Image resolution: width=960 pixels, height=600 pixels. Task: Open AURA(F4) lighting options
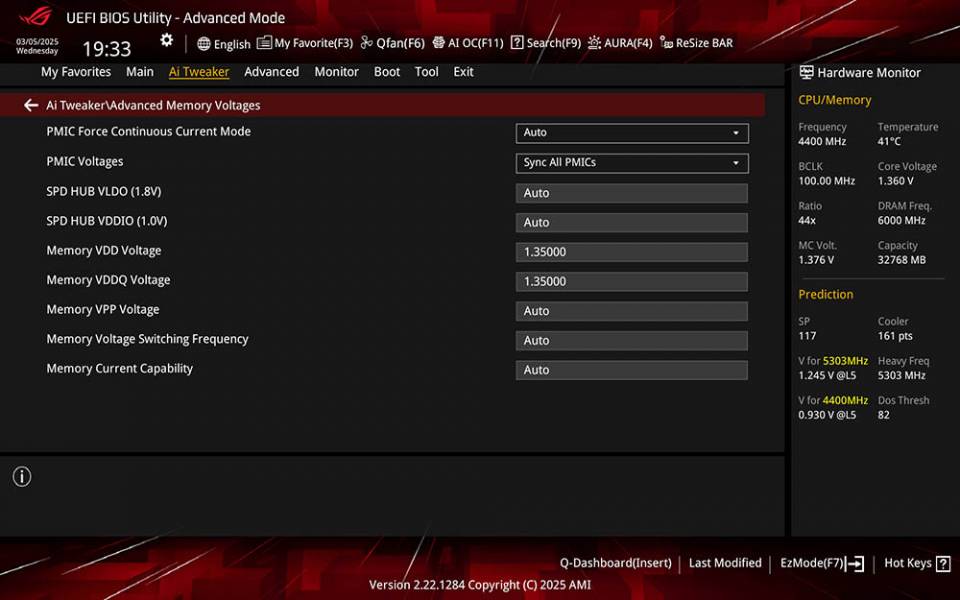(620, 43)
